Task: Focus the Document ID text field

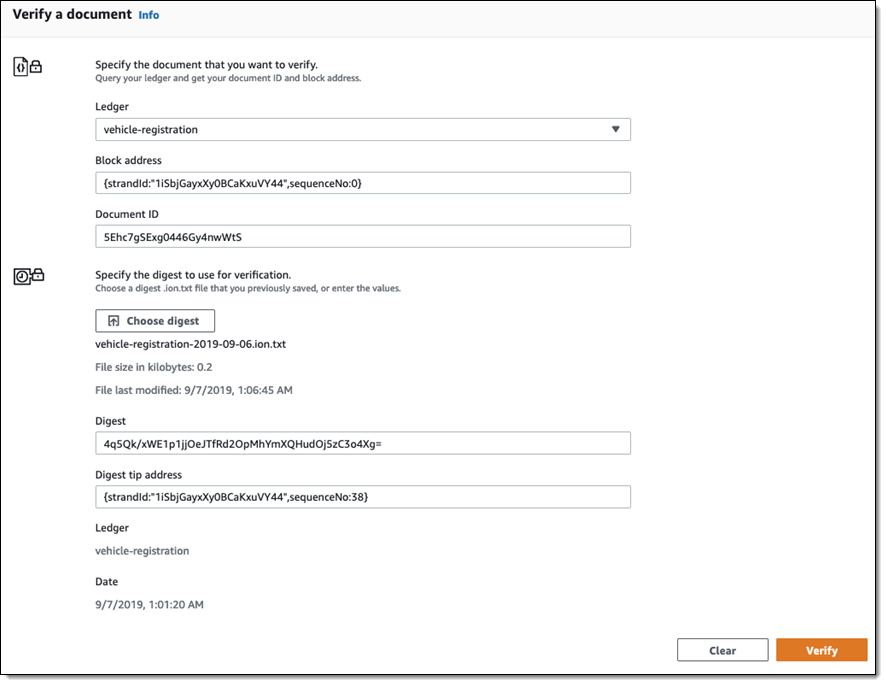Action: coord(362,237)
